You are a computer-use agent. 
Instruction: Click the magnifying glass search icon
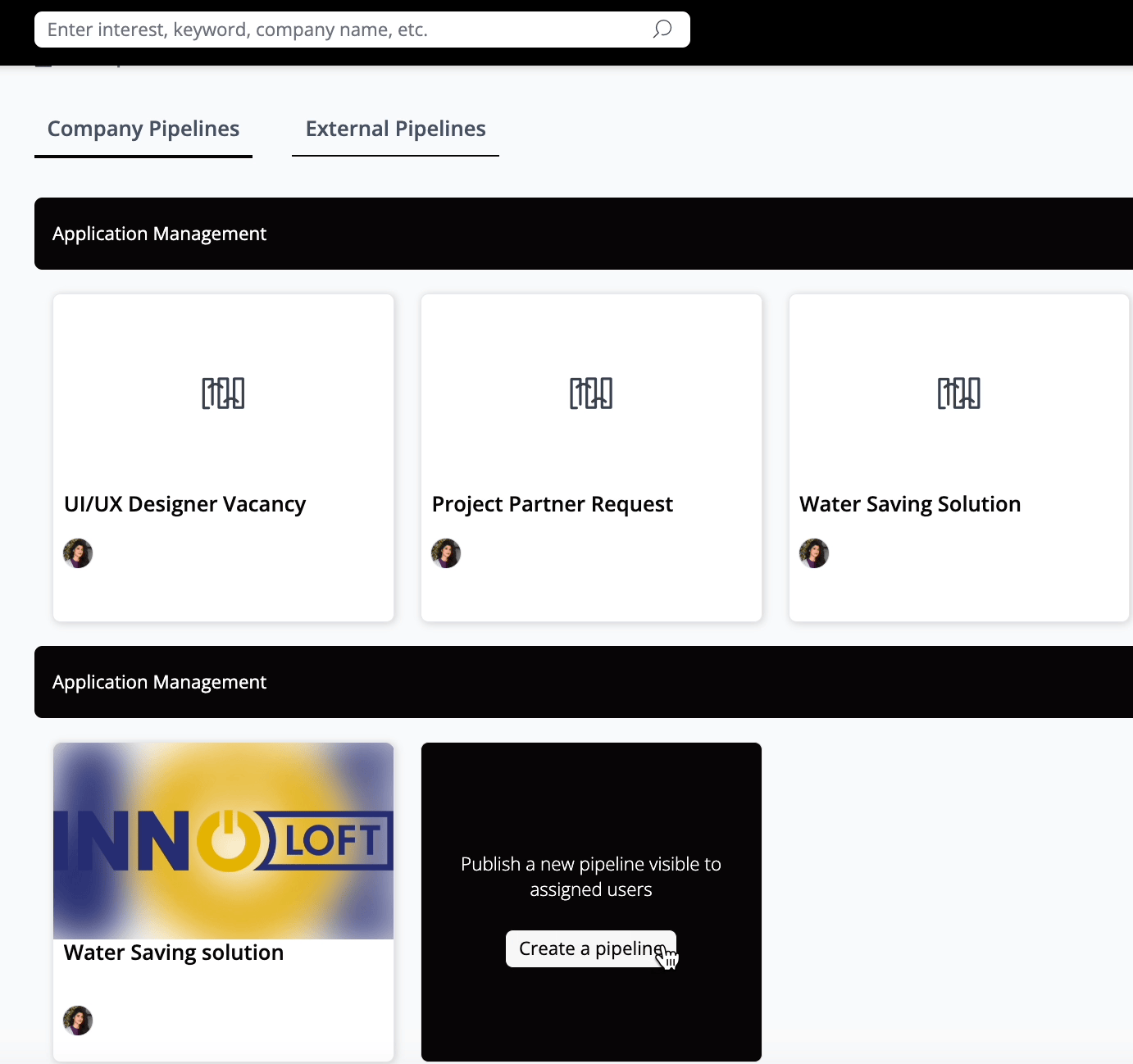point(662,30)
